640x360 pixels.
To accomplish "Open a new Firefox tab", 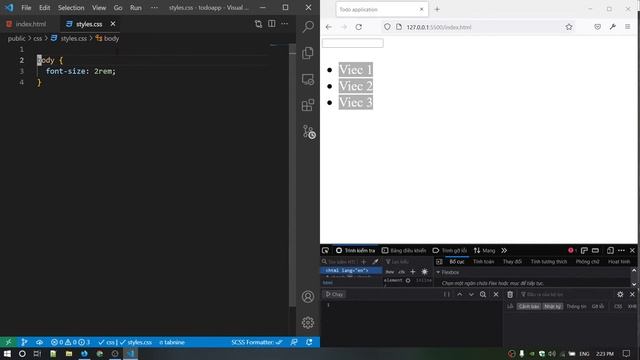I will [437, 9].
